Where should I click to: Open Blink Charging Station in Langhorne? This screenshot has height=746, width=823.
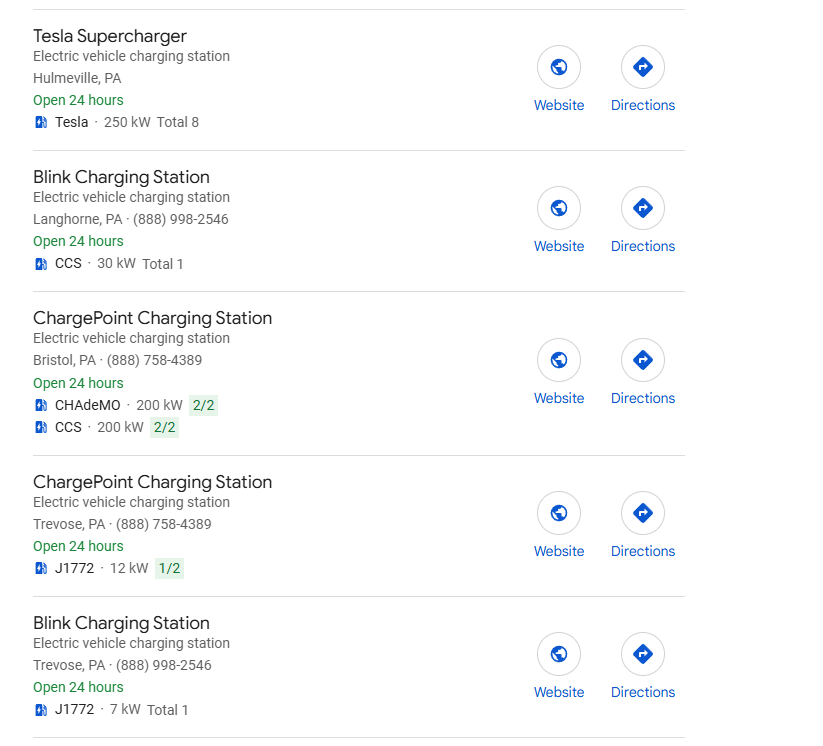point(121,177)
